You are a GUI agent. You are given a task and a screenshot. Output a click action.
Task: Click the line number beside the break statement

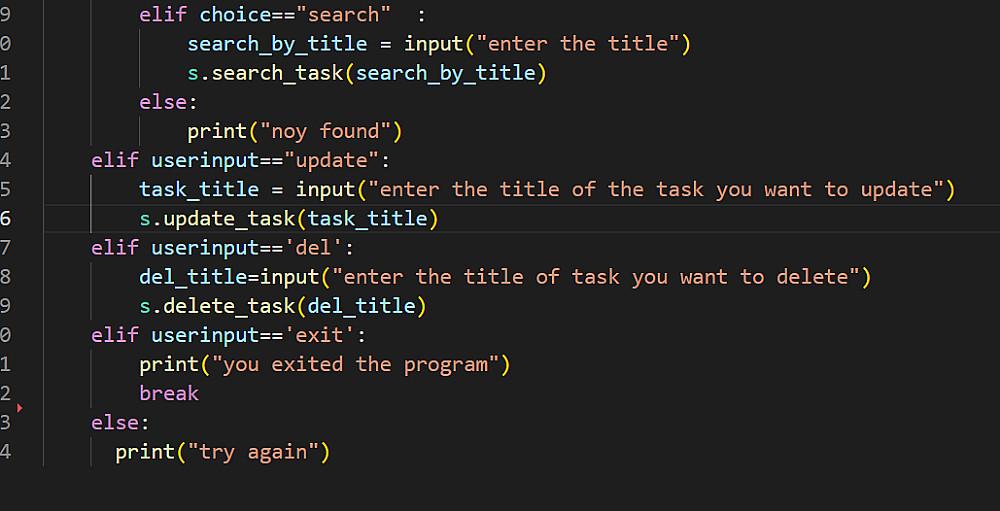[6, 393]
